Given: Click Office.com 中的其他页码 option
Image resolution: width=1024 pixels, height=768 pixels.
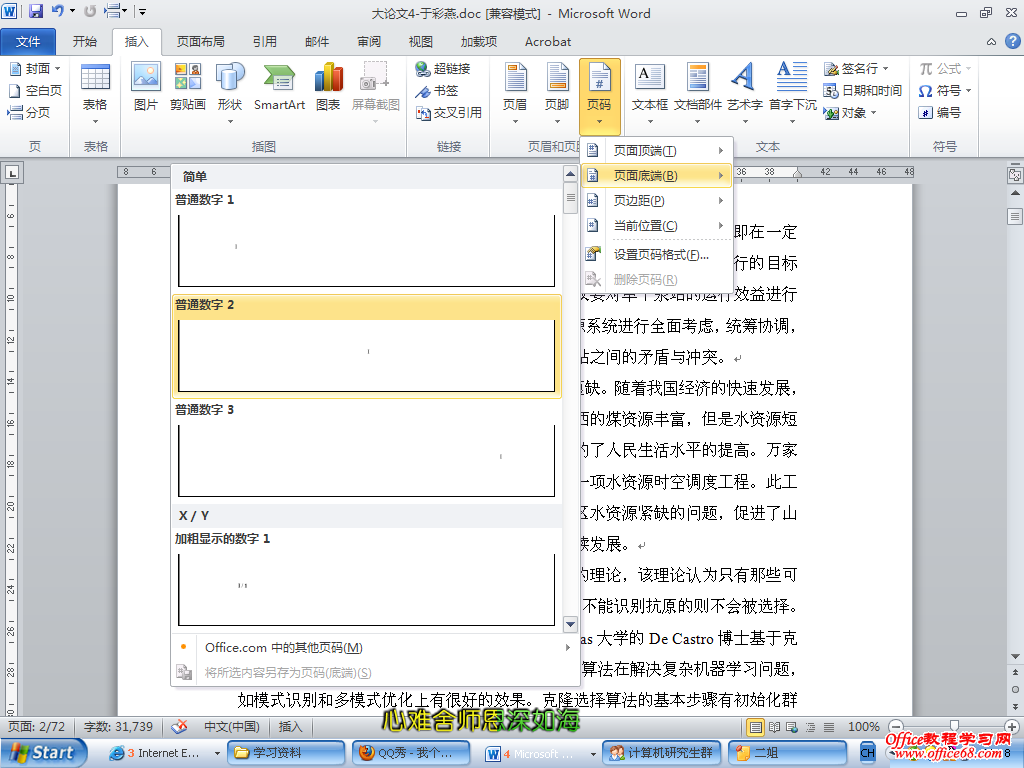Looking at the screenshot, I should pos(283,648).
